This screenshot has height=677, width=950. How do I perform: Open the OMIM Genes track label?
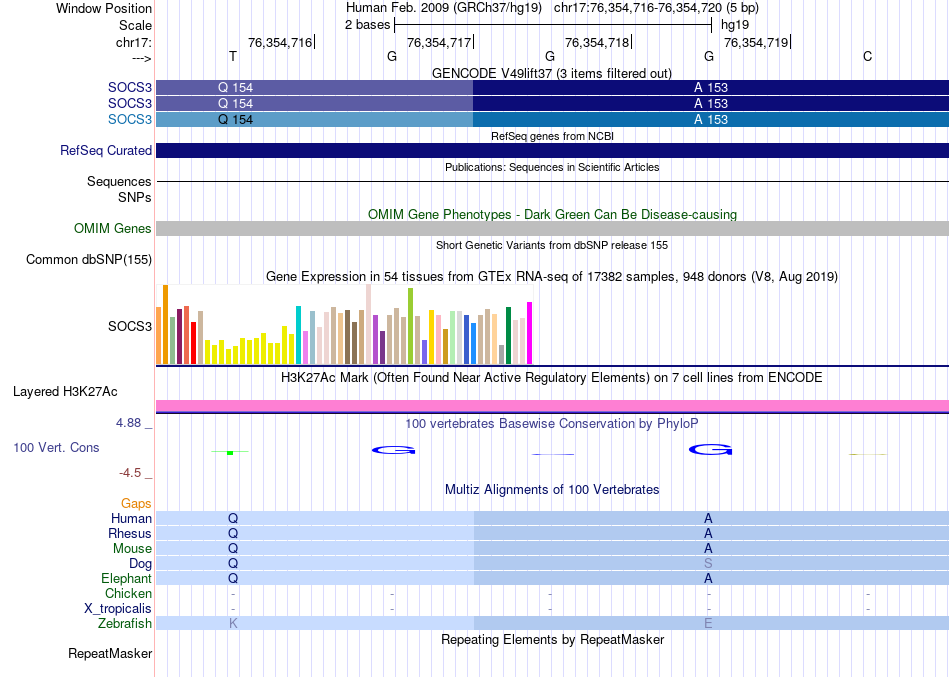click(x=112, y=228)
